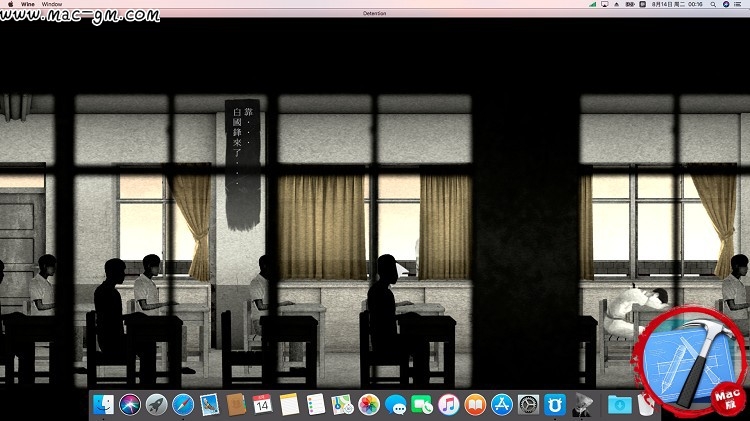
Task: Click the student asleep on desk
Action: (635, 311)
